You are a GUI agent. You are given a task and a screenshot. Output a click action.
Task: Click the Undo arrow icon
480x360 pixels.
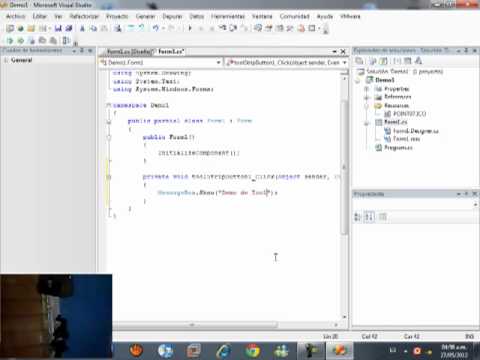pyautogui.click(x=156, y=28)
